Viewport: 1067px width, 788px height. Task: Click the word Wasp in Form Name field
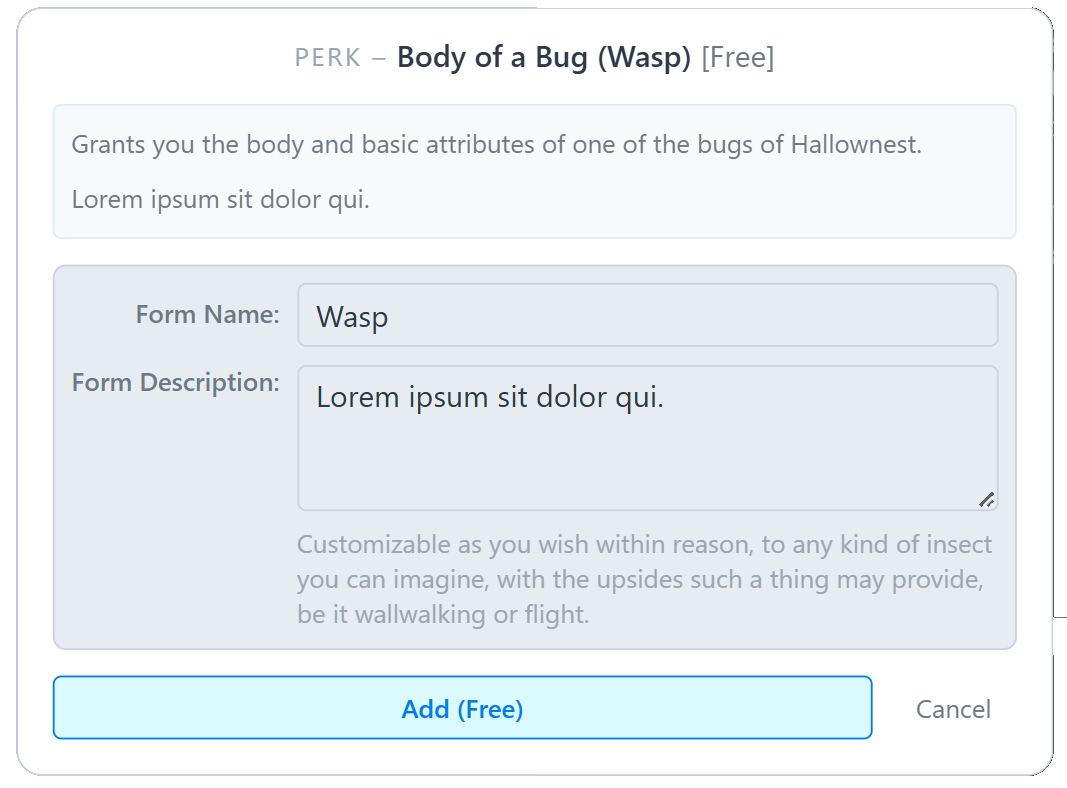click(352, 317)
